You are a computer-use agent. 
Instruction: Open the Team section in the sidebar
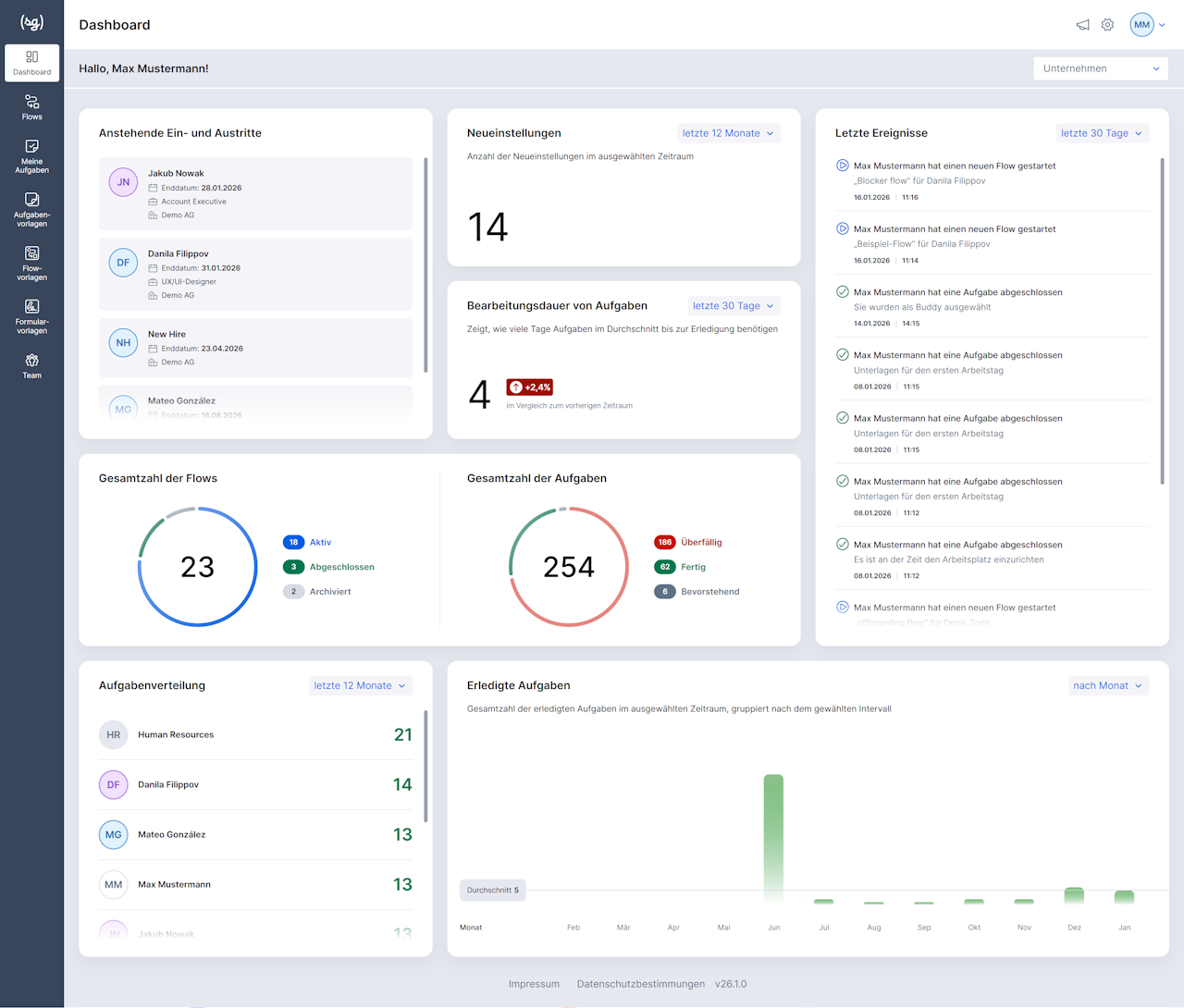point(32,366)
